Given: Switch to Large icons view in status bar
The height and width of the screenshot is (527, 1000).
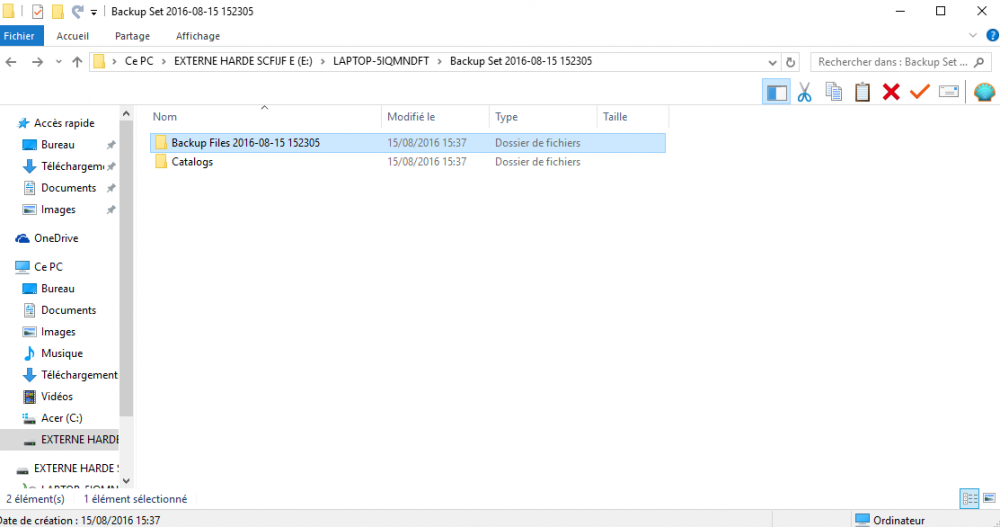Looking at the screenshot, I should tap(989, 498).
